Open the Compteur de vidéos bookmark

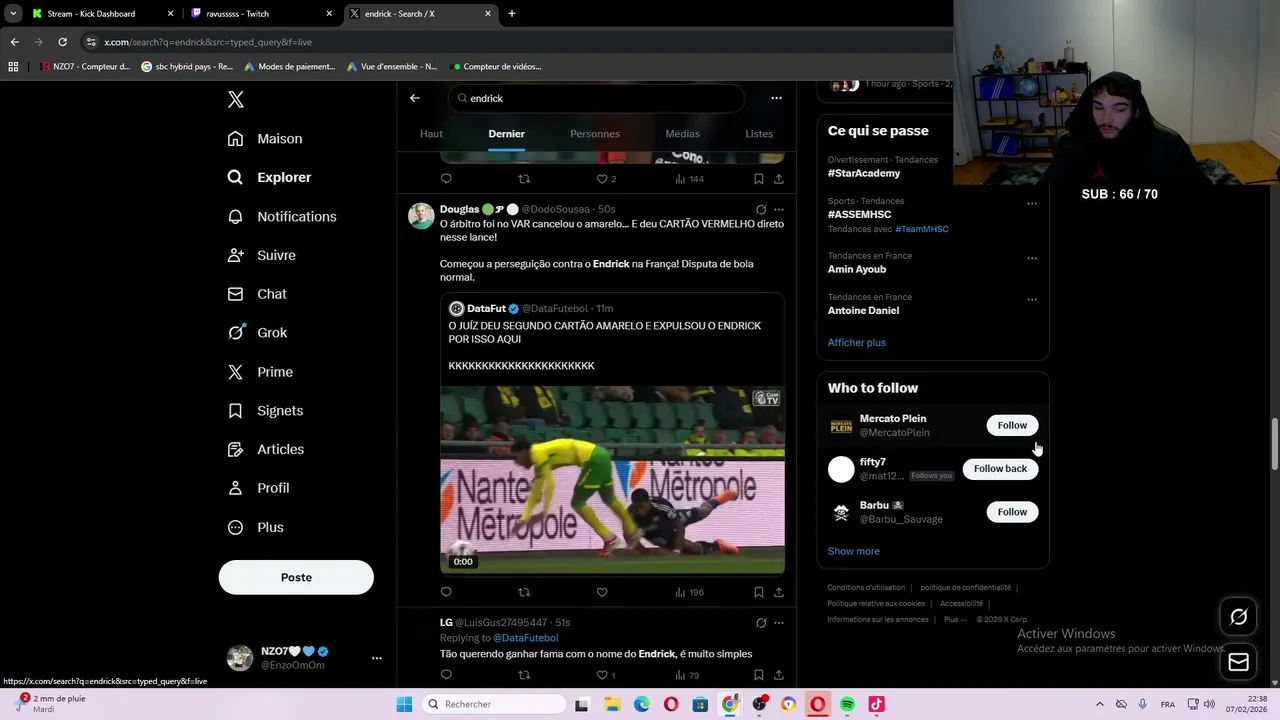coord(497,67)
